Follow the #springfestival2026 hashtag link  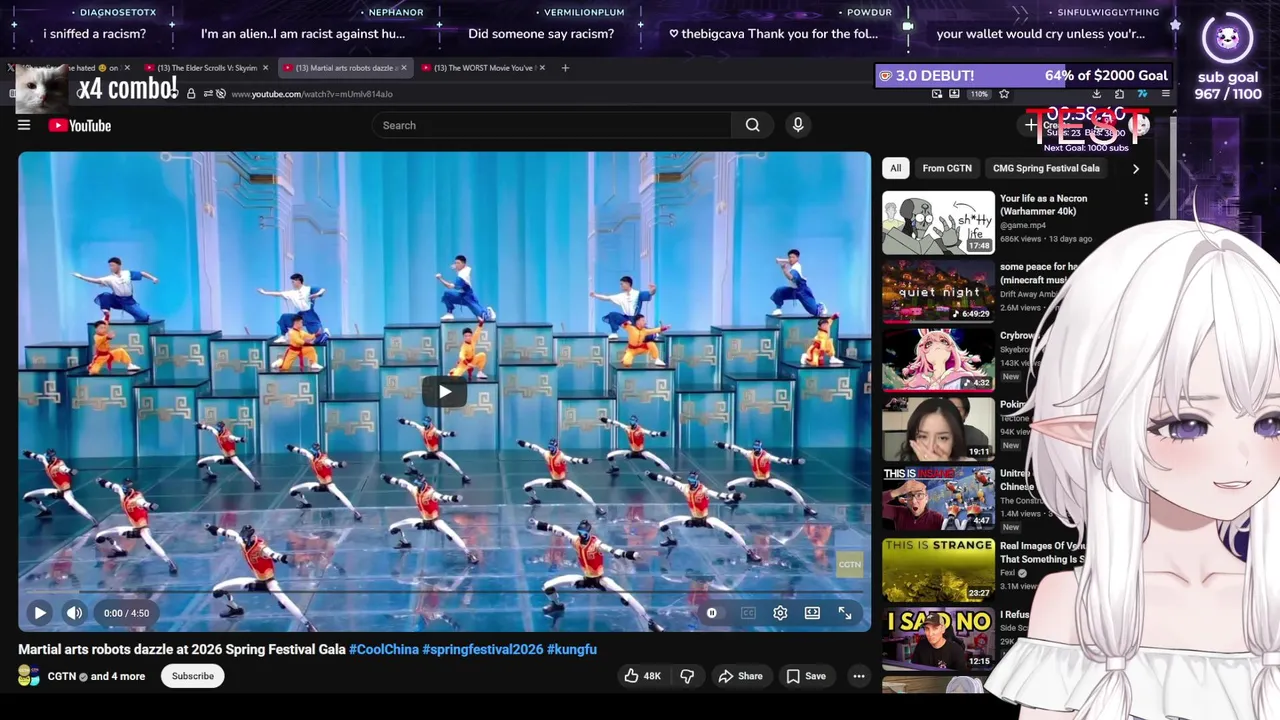coord(483,649)
